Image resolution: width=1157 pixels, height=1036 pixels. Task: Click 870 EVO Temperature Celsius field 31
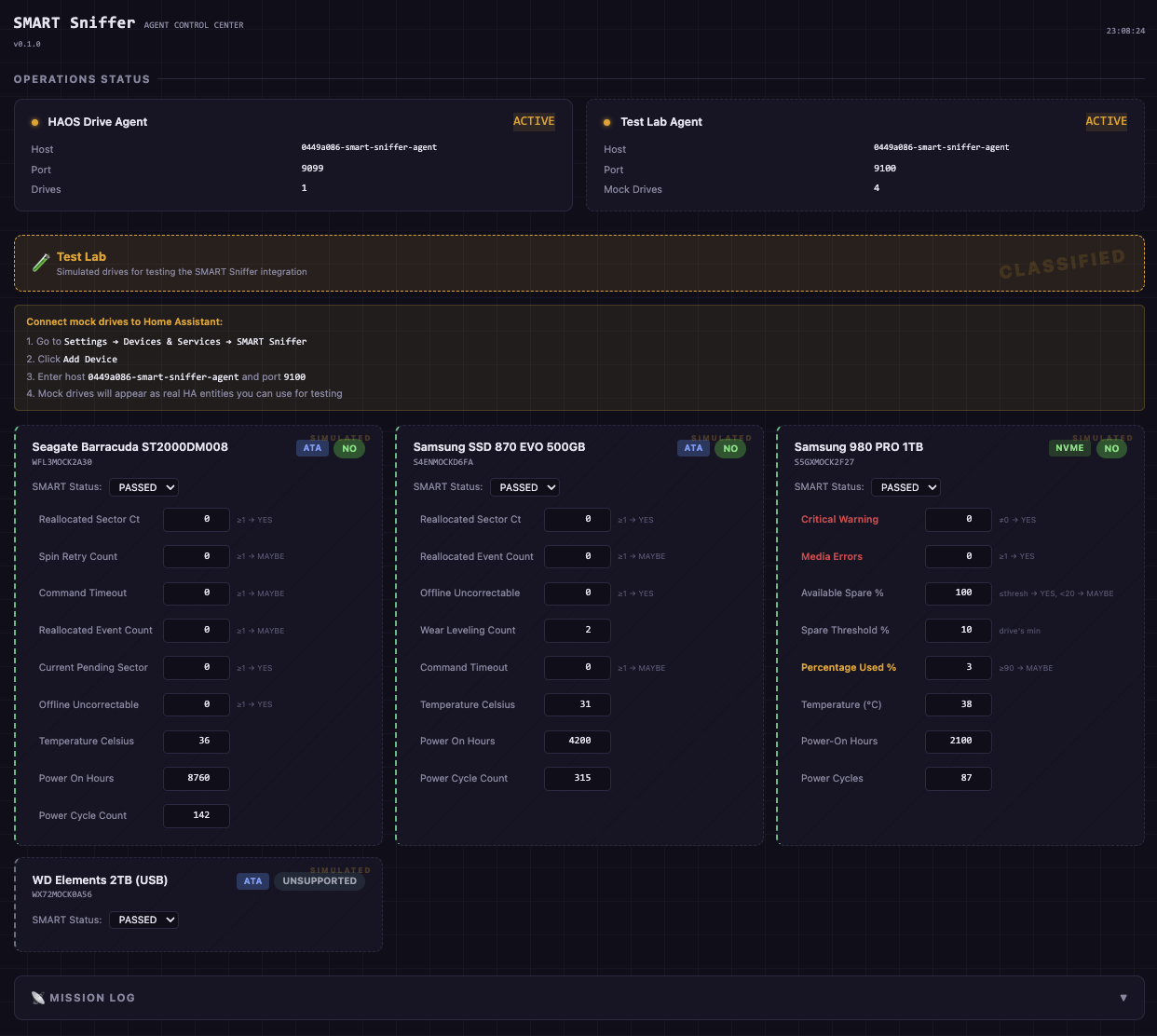tap(578, 704)
